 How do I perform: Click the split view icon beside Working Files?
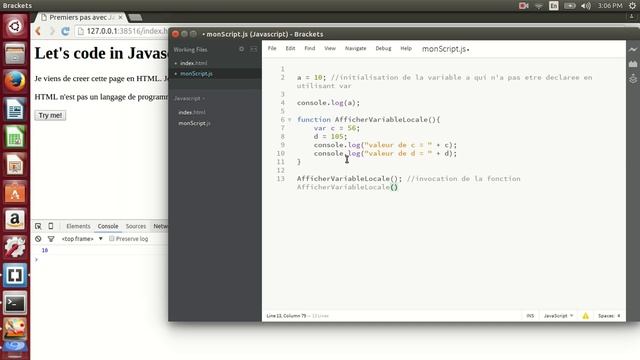pyautogui.click(x=253, y=49)
